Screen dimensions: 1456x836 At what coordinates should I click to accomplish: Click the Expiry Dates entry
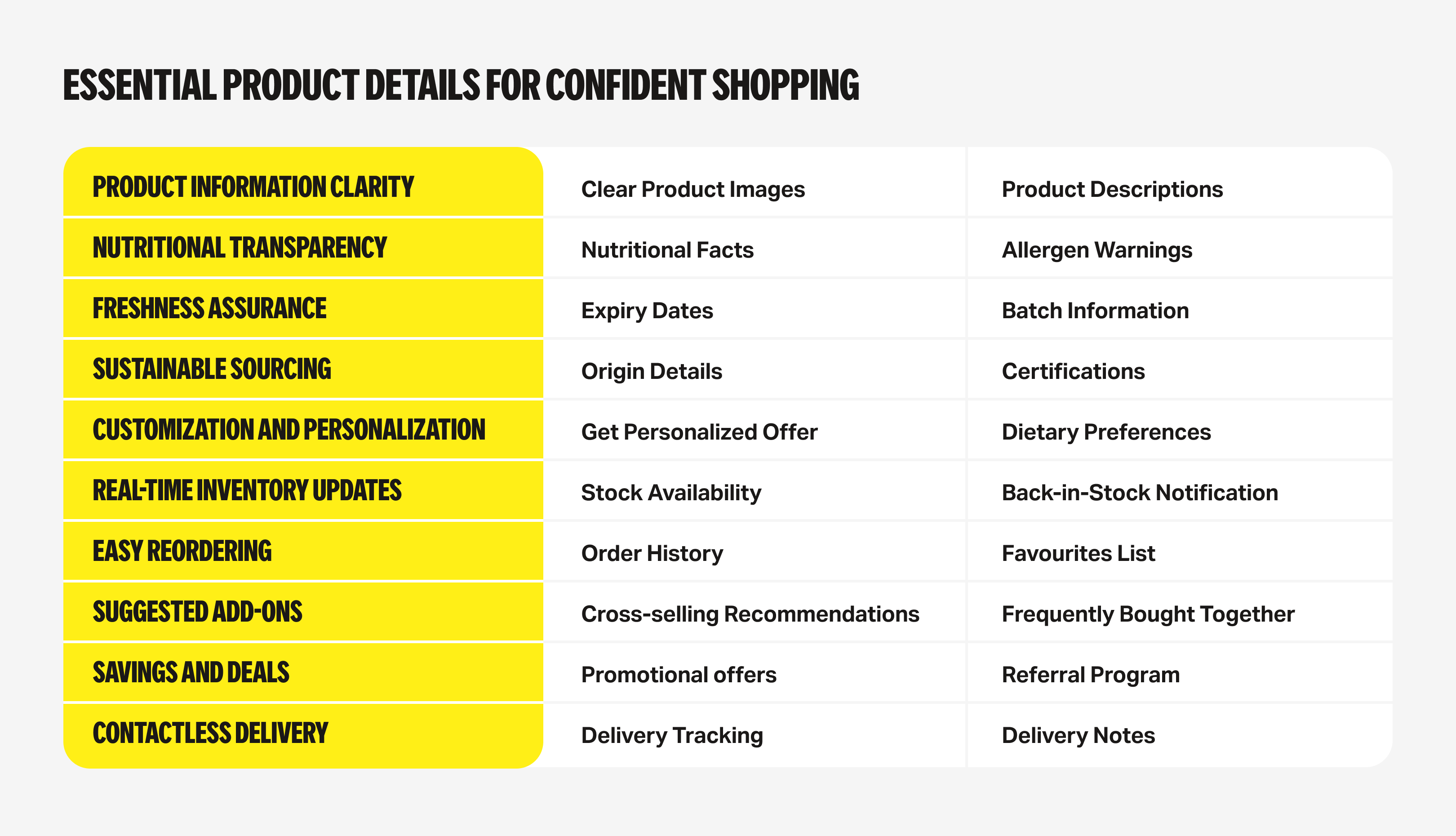pyautogui.click(x=647, y=311)
